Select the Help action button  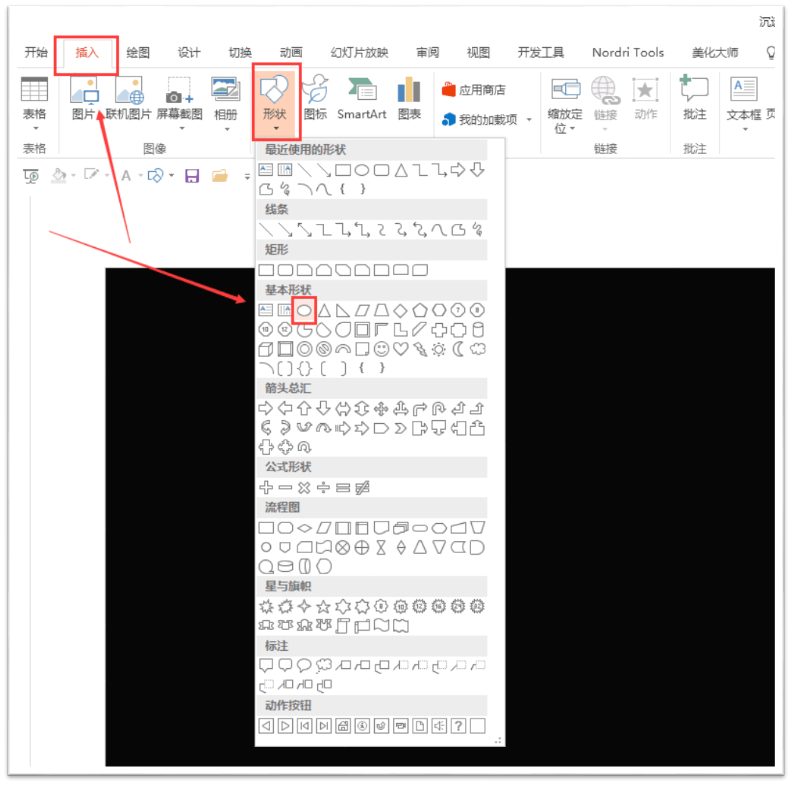(x=458, y=726)
